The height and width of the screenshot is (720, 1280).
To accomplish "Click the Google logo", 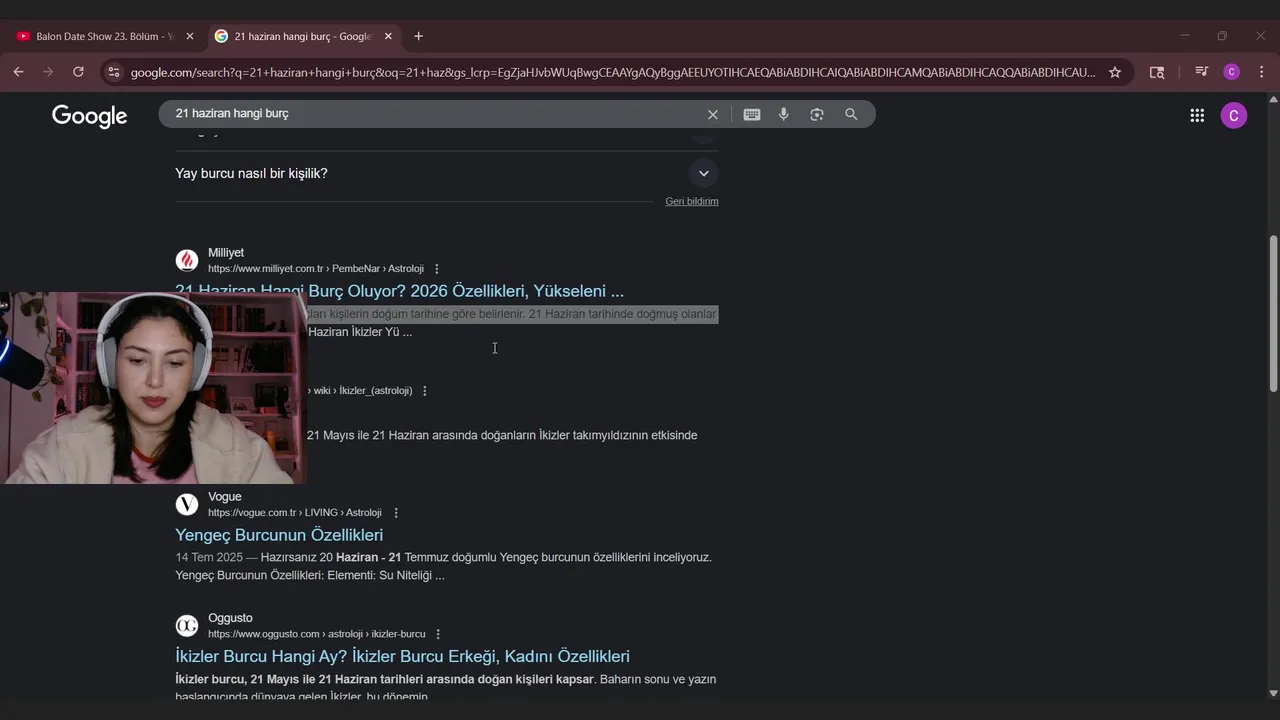I will coord(90,116).
